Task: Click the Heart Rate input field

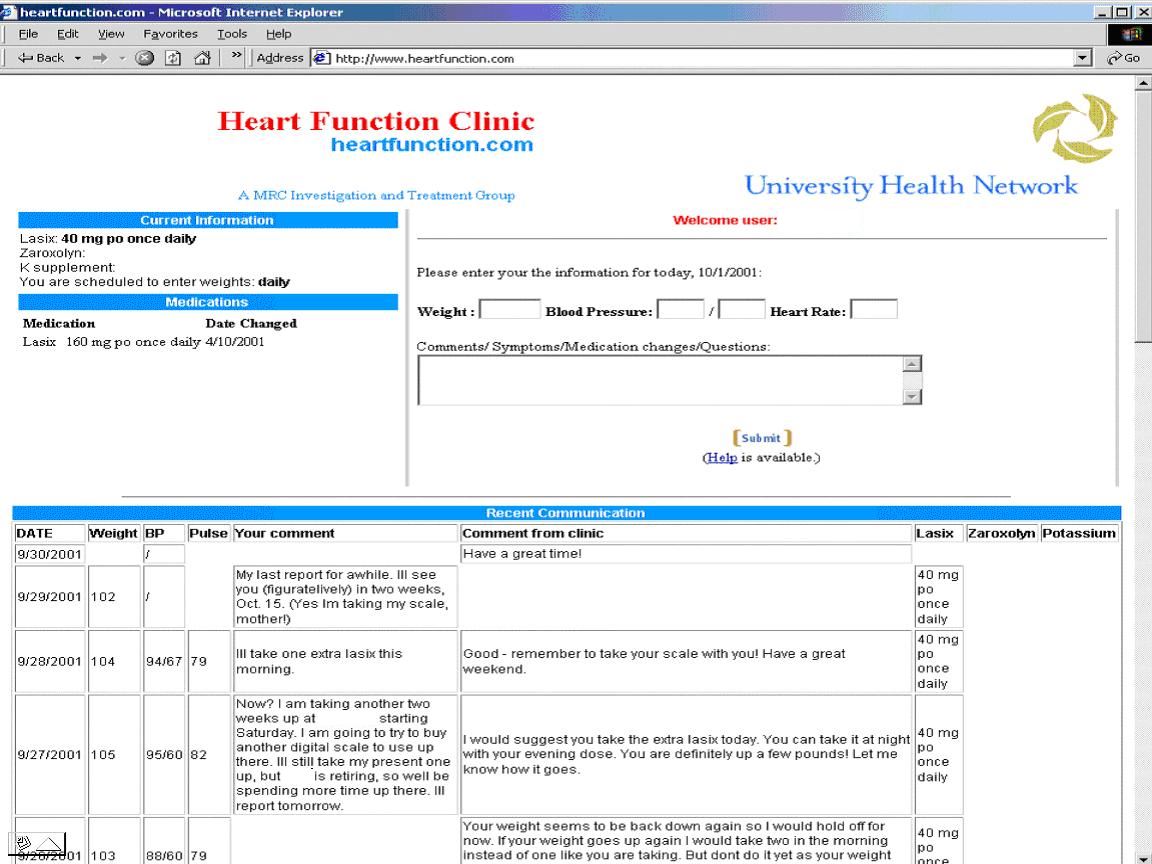Action: point(873,310)
